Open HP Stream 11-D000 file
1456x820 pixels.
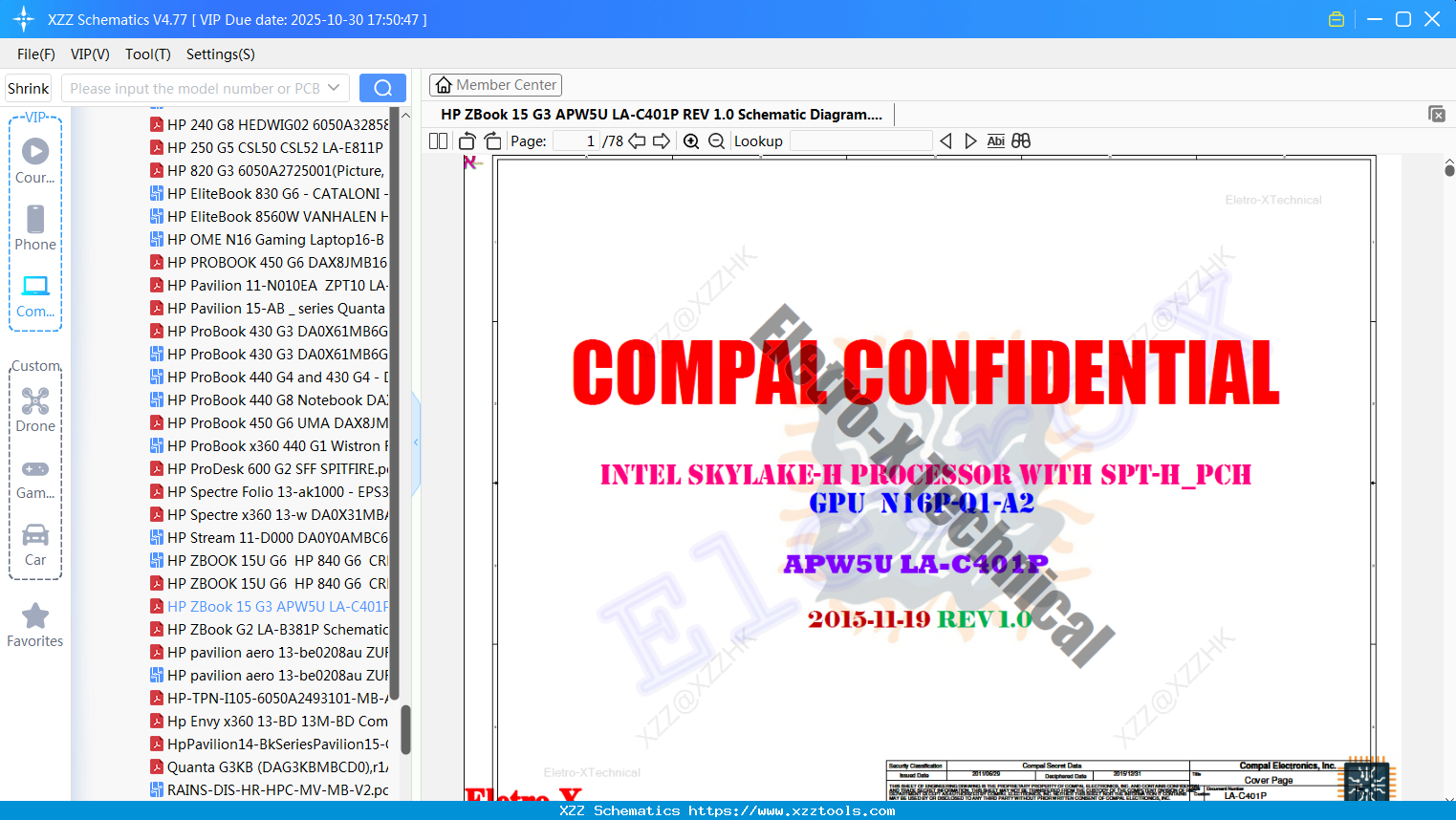[x=270, y=537]
